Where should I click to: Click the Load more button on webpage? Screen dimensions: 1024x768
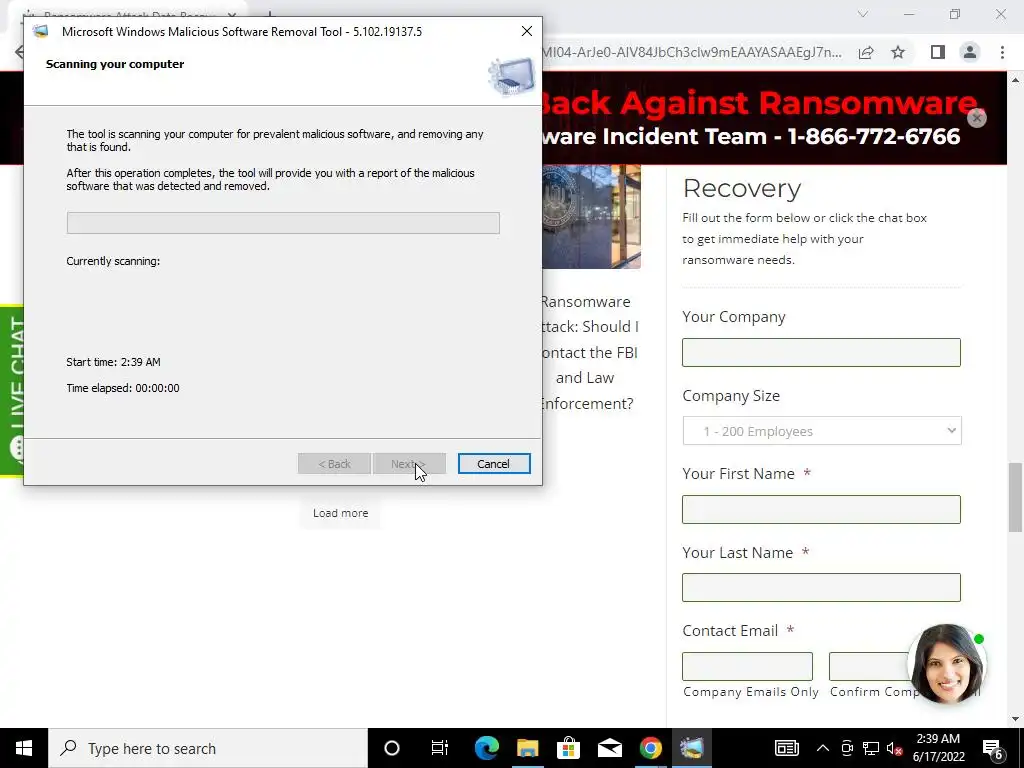pos(340,513)
